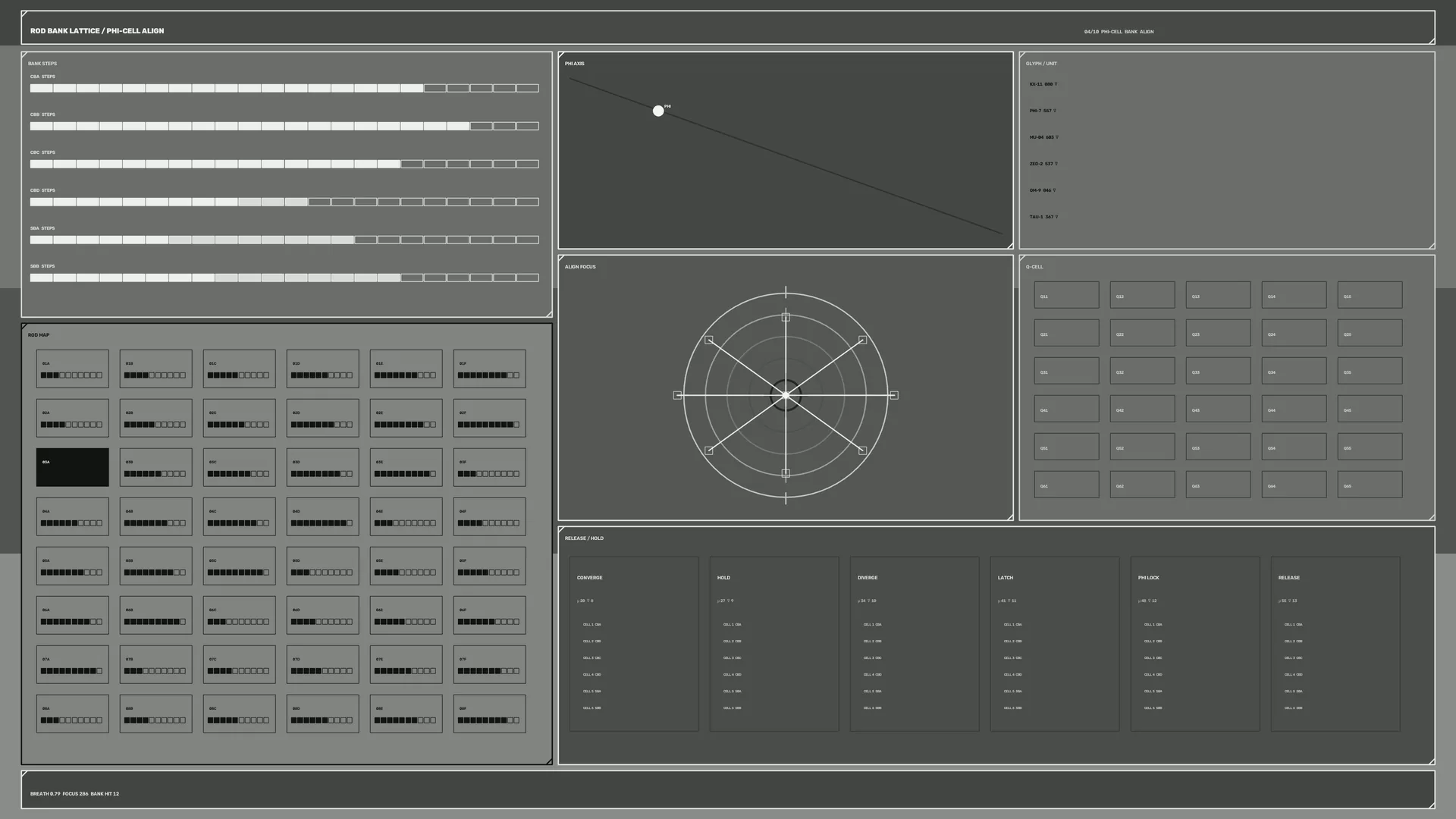The image size is (1456, 819).
Task: Expand the ZED-2 glyph unit dropdown
Action: 1043,164
